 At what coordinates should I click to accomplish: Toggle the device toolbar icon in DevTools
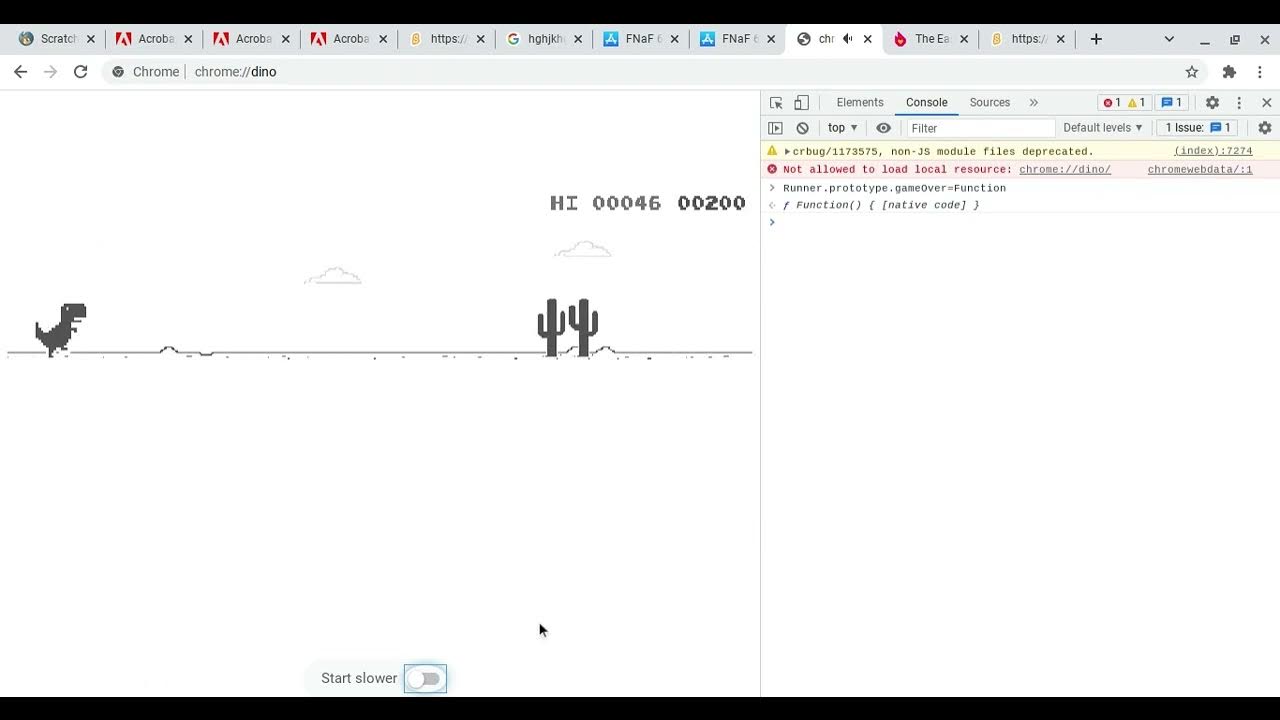point(801,103)
